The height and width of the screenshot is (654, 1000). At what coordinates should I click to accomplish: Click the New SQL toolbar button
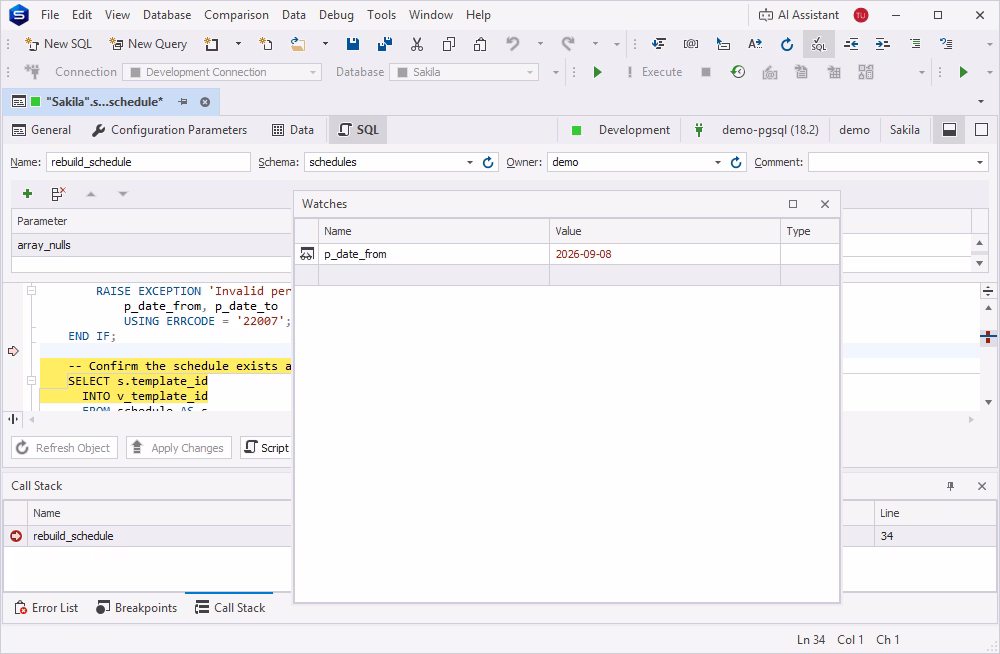[x=59, y=44]
